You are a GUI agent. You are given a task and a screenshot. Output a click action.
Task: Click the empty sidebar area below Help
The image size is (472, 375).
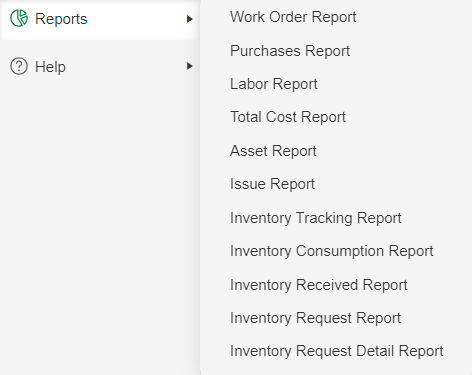coord(100,227)
